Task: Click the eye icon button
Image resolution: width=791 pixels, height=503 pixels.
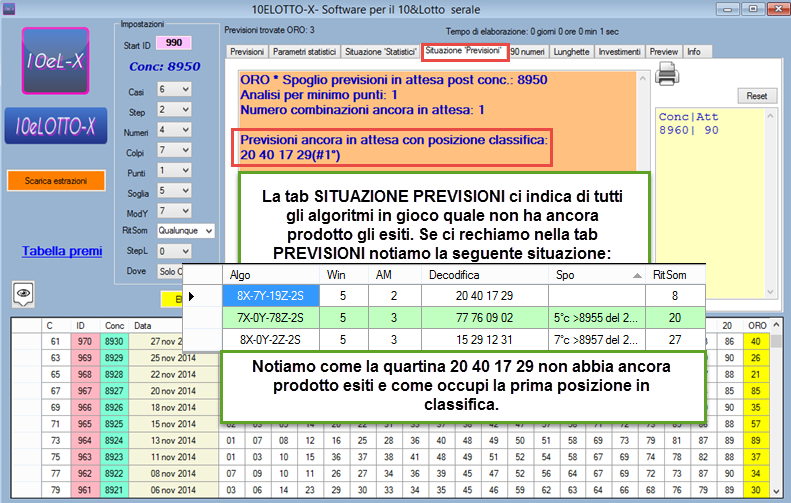Action: point(23,294)
